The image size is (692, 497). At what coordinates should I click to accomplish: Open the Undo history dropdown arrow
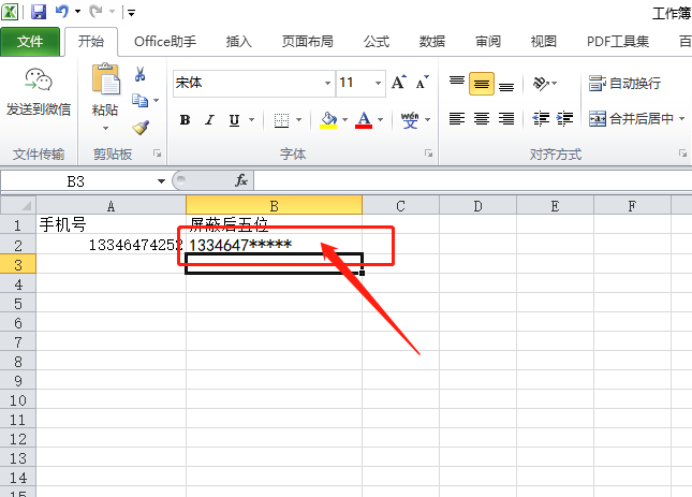78,12
